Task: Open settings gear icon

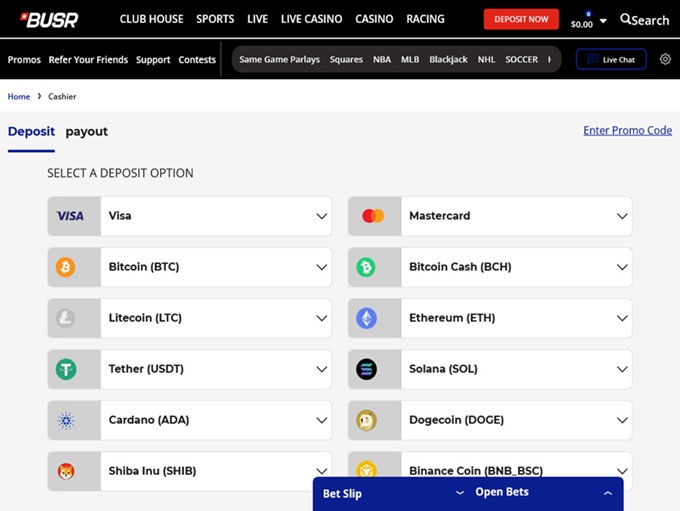Action: 665,59
